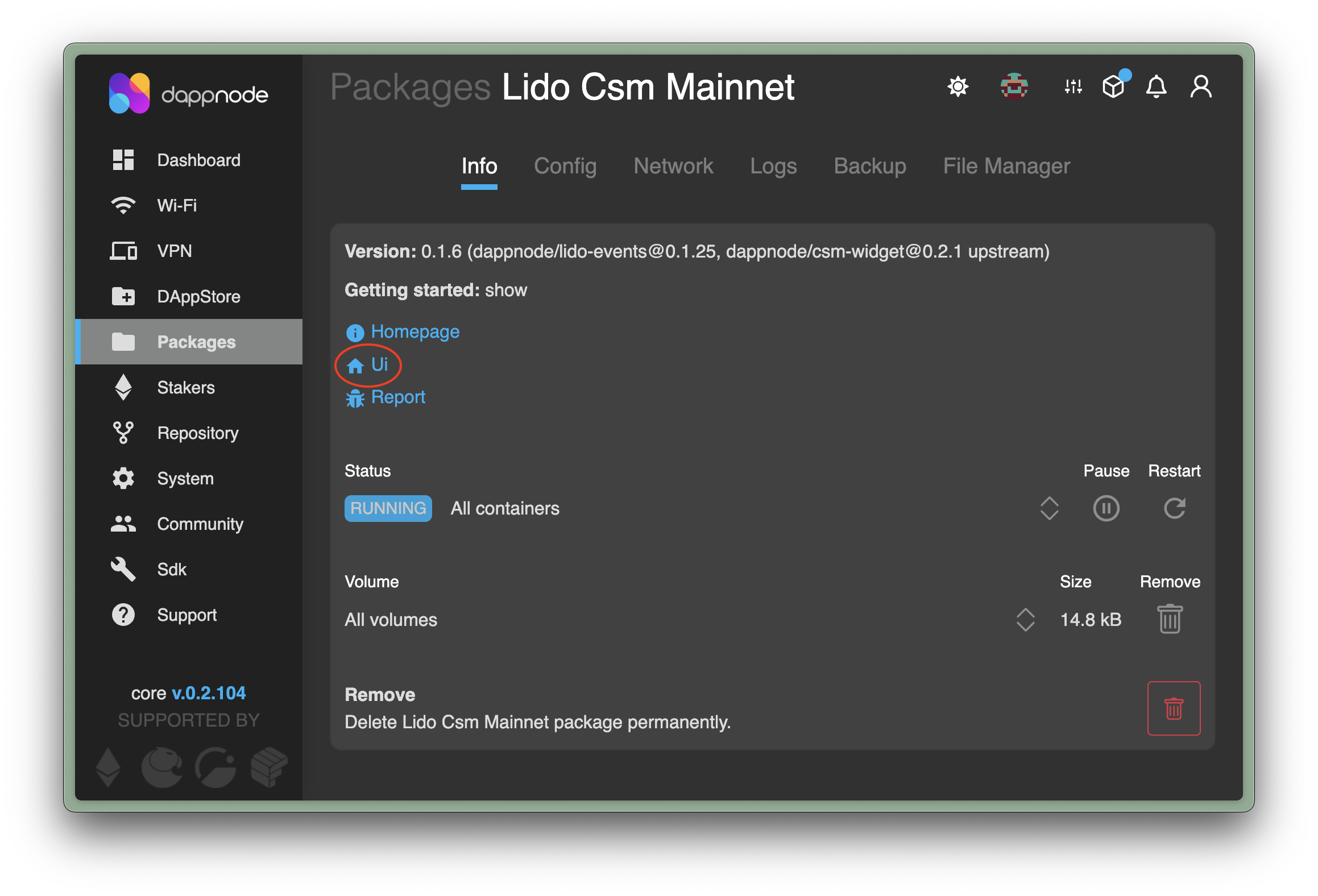Remove all volumes with the trash icon
Image resolution: width=1318 pixels, height=896 pixels.
click(1170, 619)
